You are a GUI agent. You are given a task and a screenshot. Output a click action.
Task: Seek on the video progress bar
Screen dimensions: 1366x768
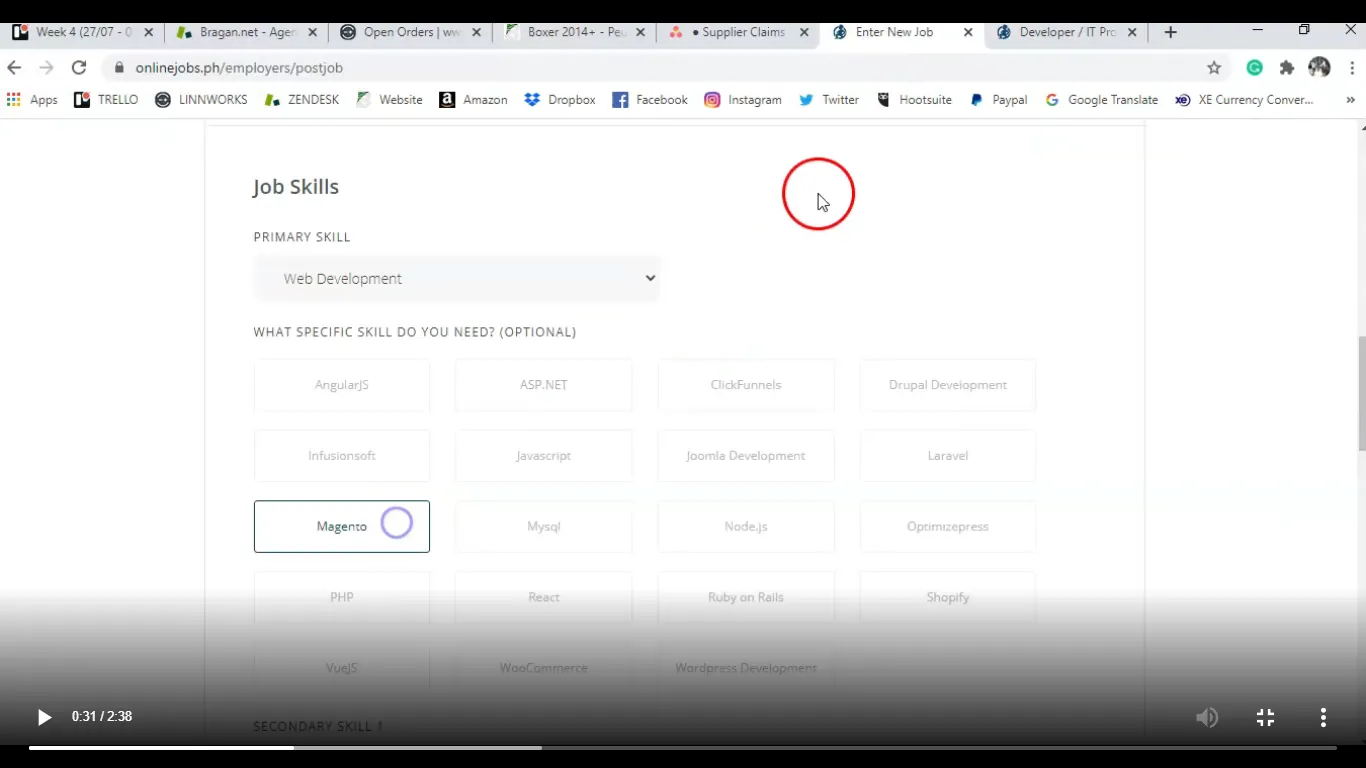coord(683,747)
